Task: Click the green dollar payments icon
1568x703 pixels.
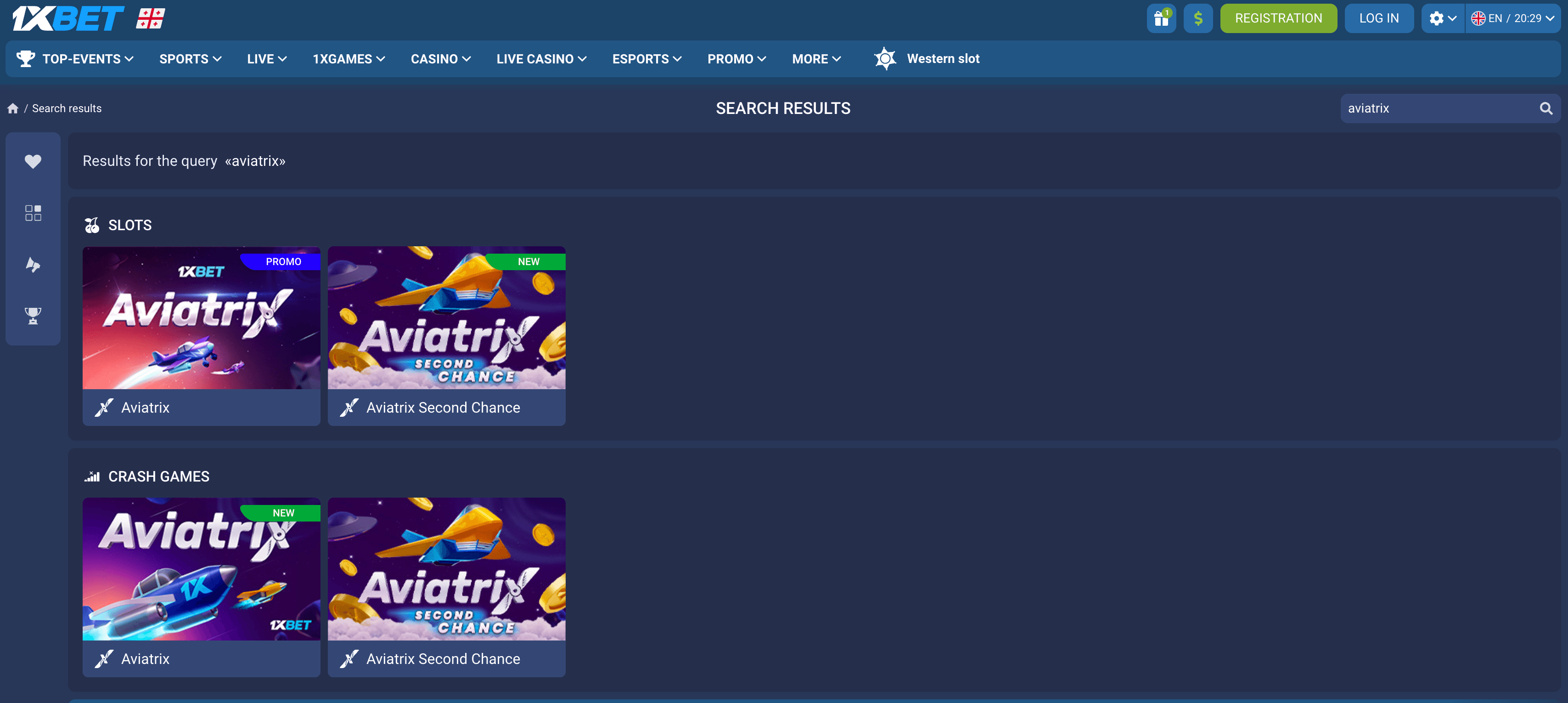Action: 1197,18
